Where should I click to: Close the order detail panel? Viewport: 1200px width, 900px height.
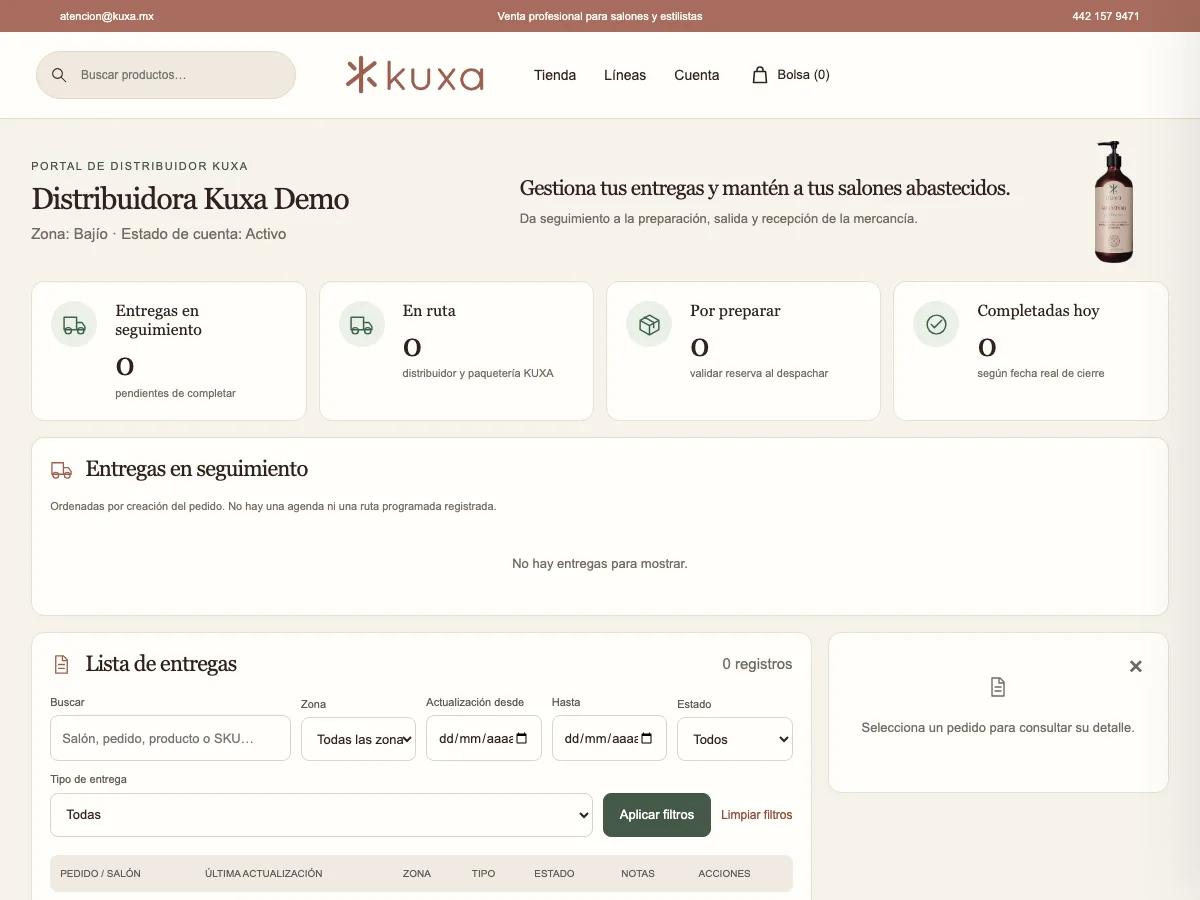click(1135, 666)
